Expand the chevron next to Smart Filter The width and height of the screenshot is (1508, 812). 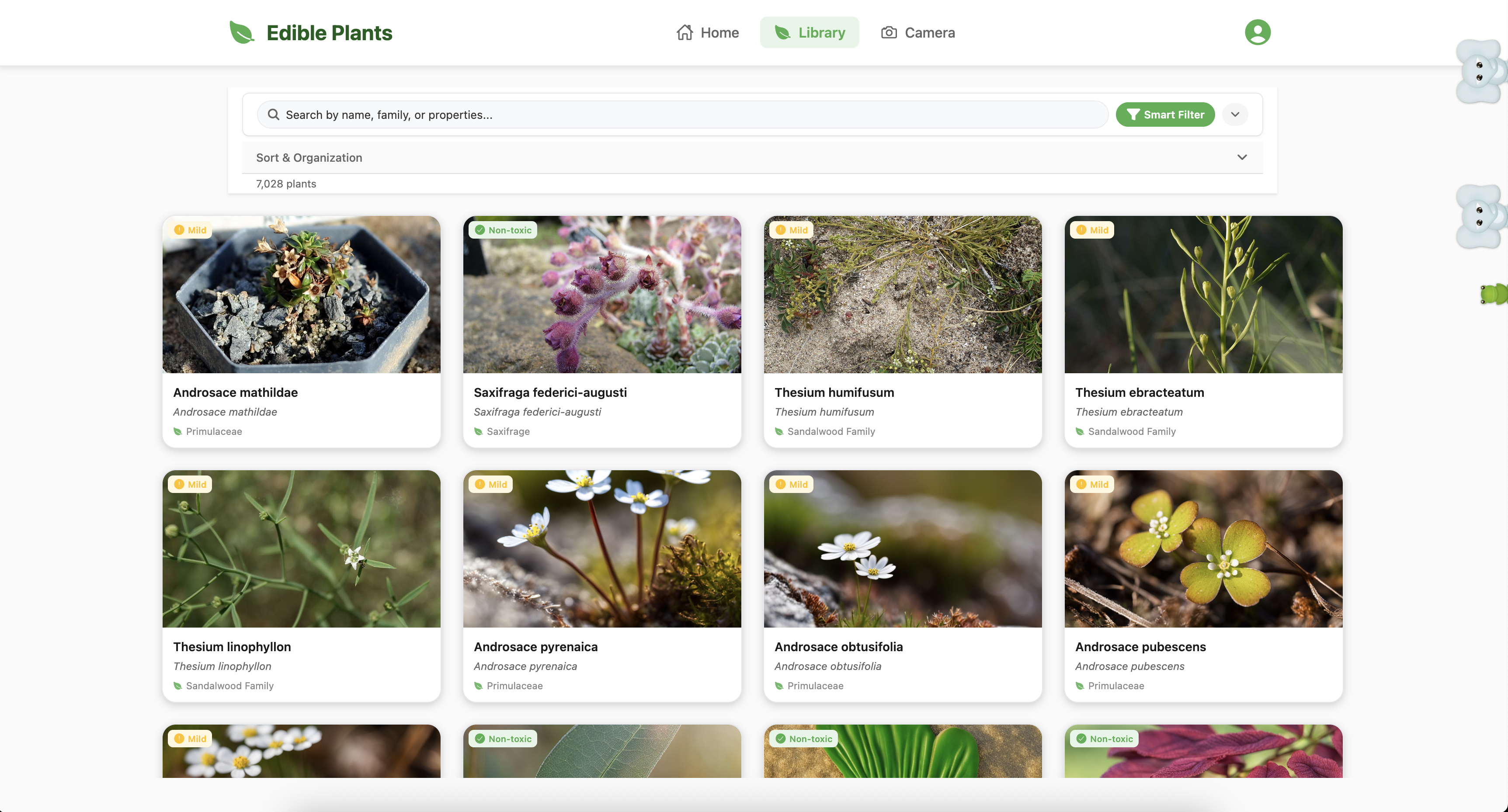pos(1235,115)
